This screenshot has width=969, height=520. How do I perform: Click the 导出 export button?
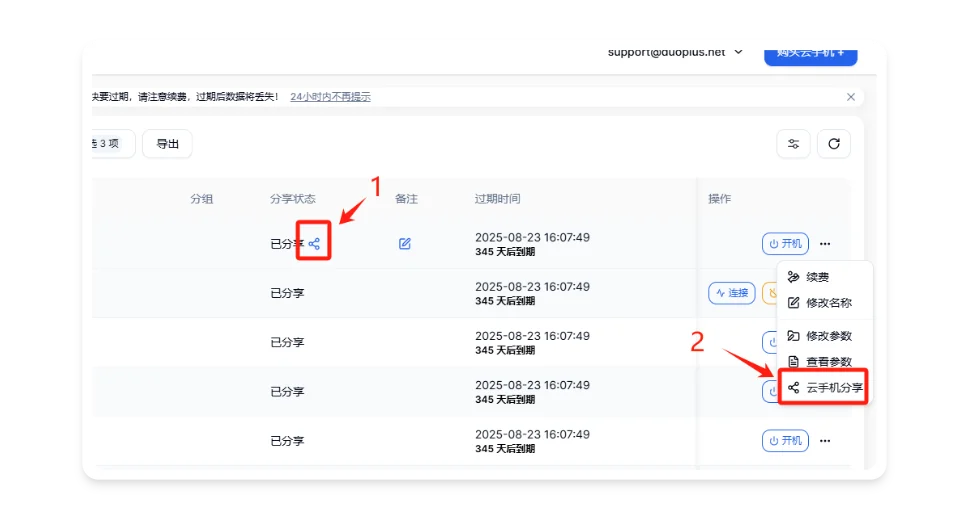[167, 144]
